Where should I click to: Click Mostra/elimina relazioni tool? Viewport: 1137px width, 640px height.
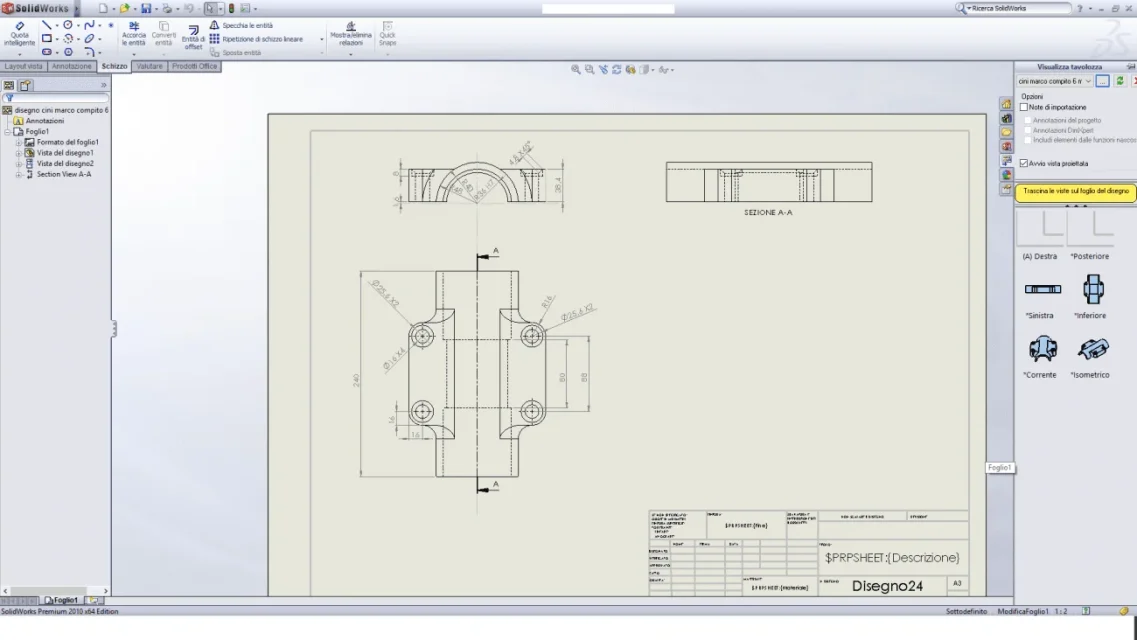[350, 34]
